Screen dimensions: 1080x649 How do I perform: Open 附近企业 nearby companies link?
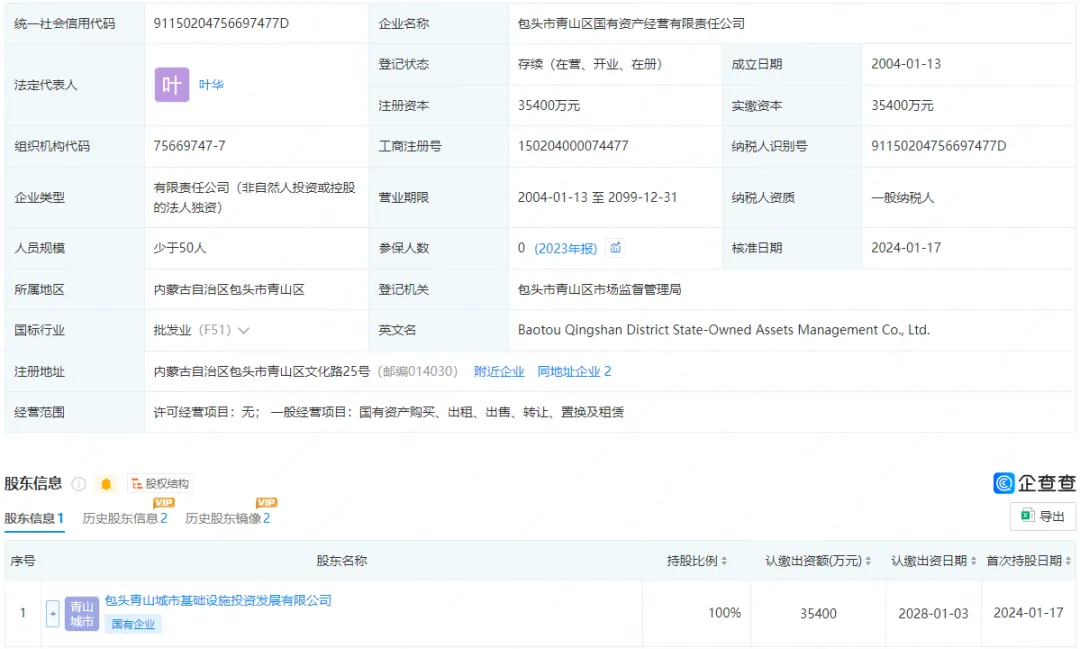point(499,371)
